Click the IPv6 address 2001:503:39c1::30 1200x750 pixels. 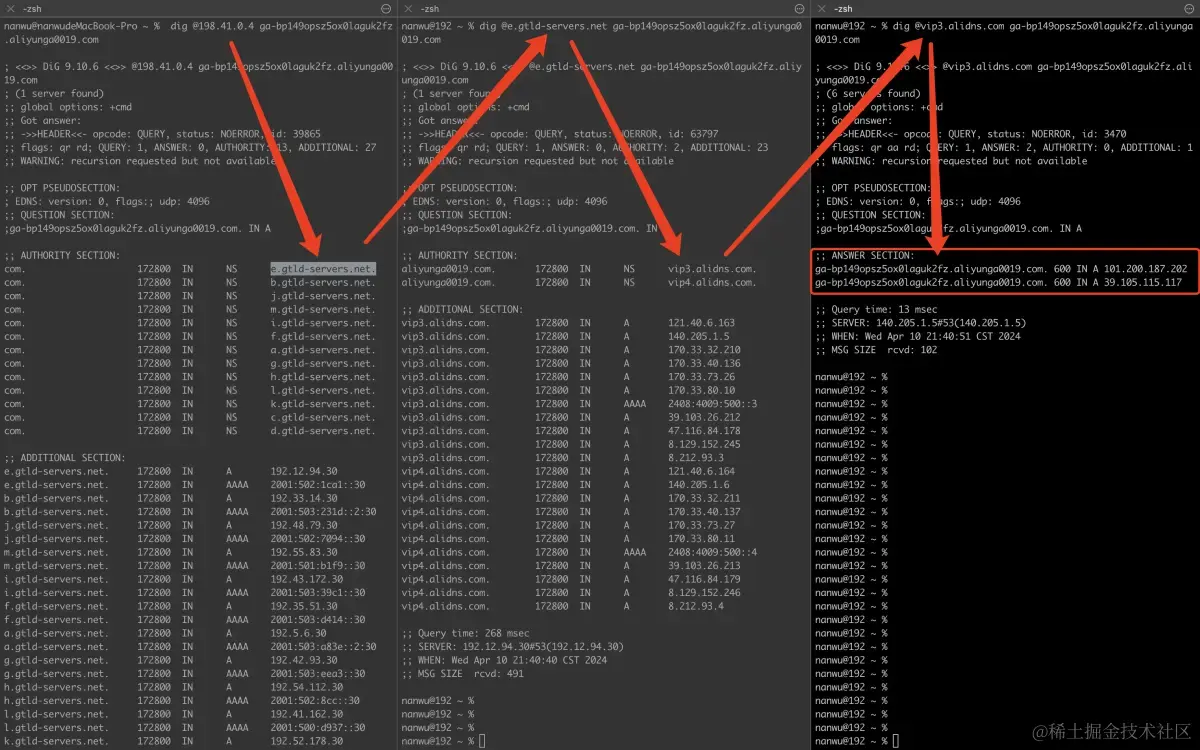point(320,592)
